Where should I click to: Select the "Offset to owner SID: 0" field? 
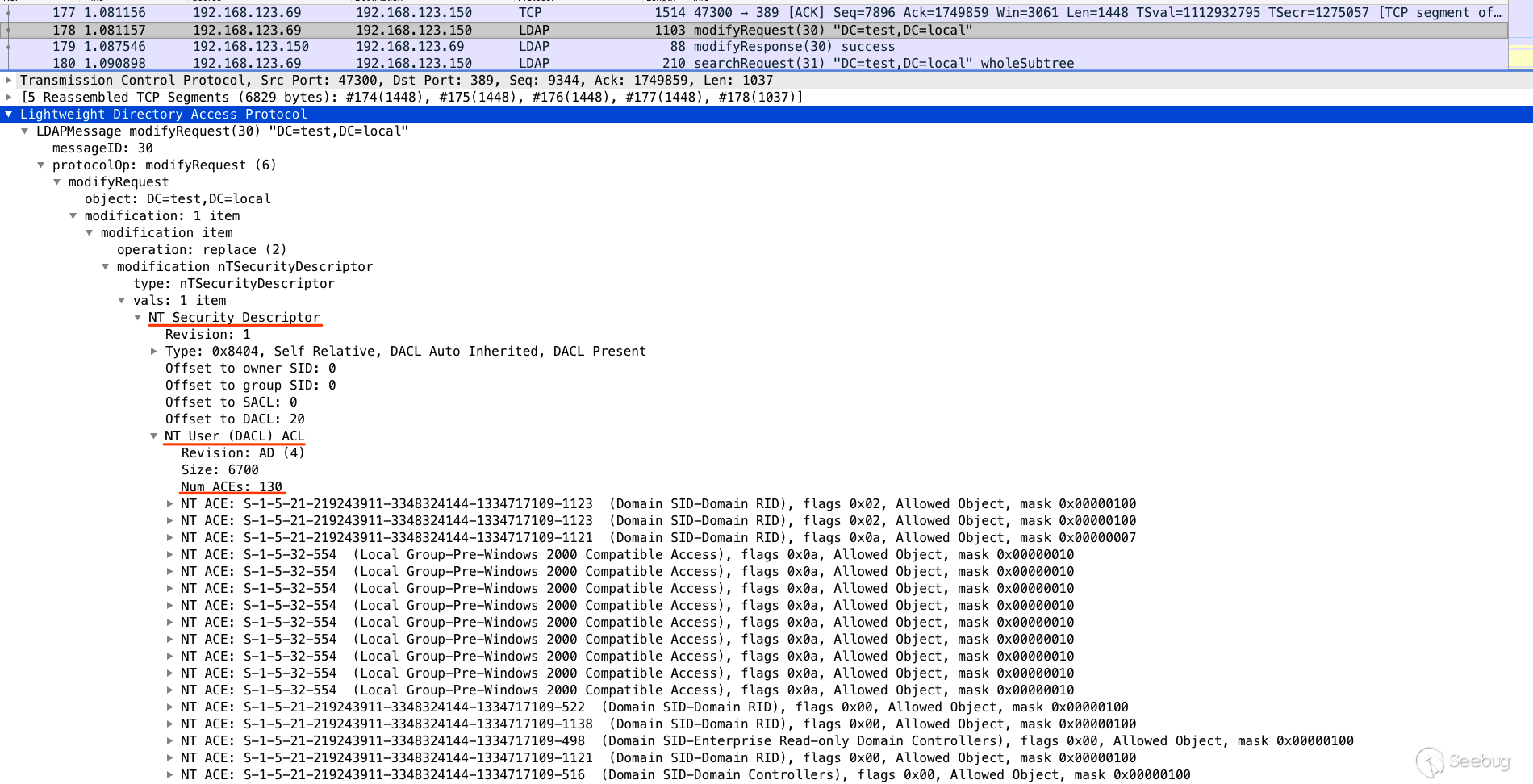(251, 369)
